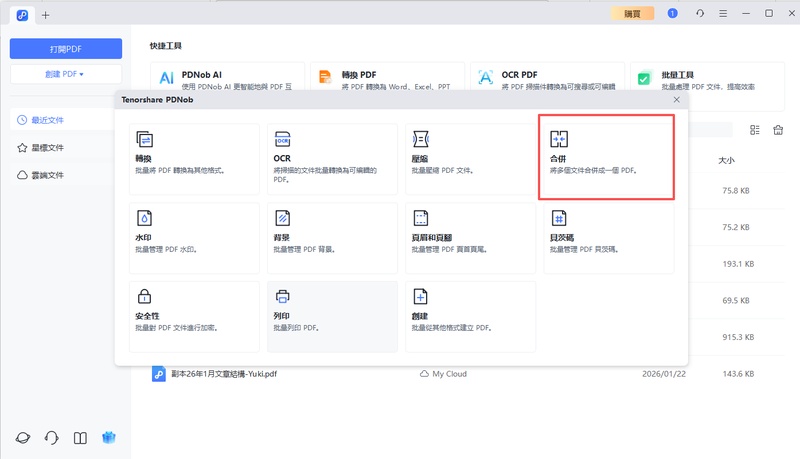Click the 打開PDF button
The image size is (800, 459).
[x=66, y=48]
